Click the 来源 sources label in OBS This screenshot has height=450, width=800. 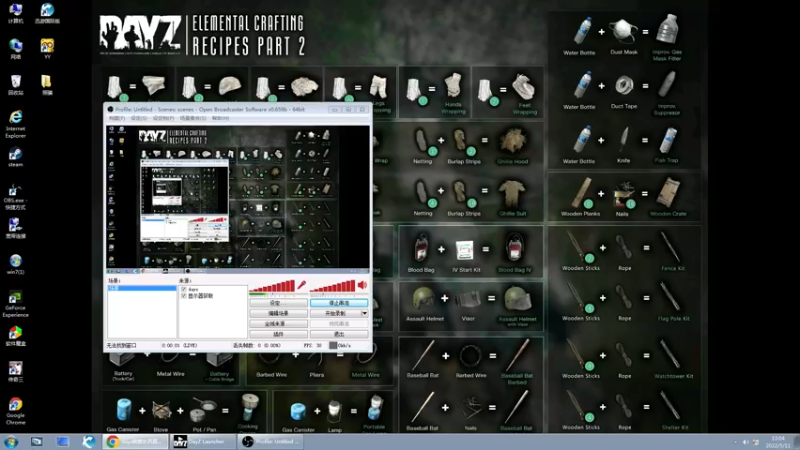coord(185,281)
